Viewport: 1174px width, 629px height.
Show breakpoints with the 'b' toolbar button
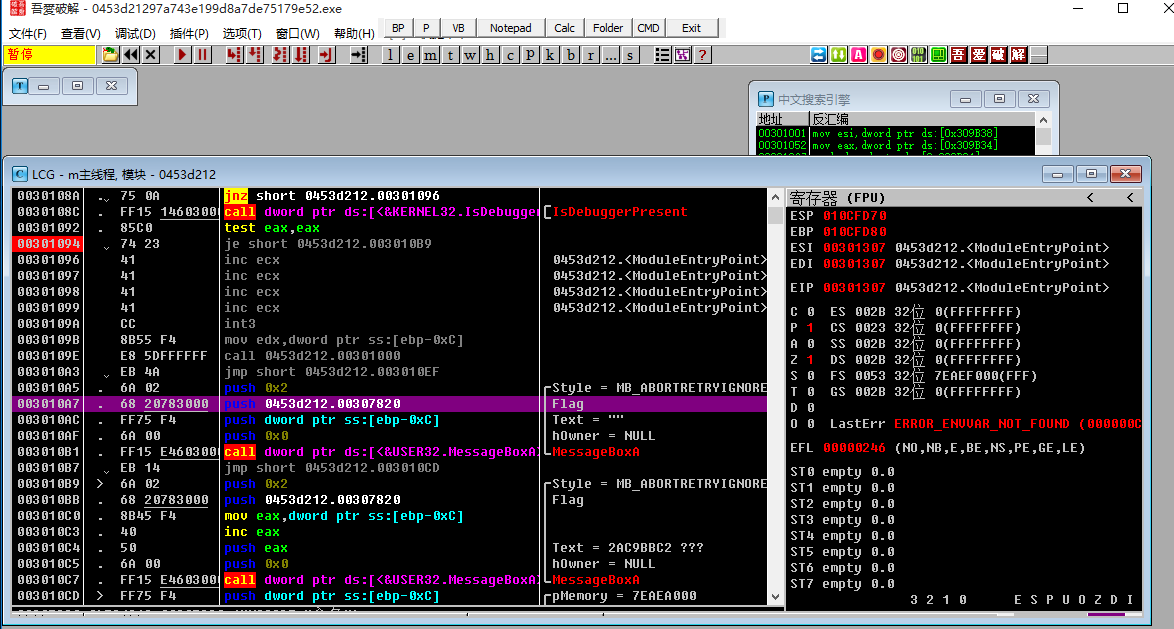(x=570, y=55)
